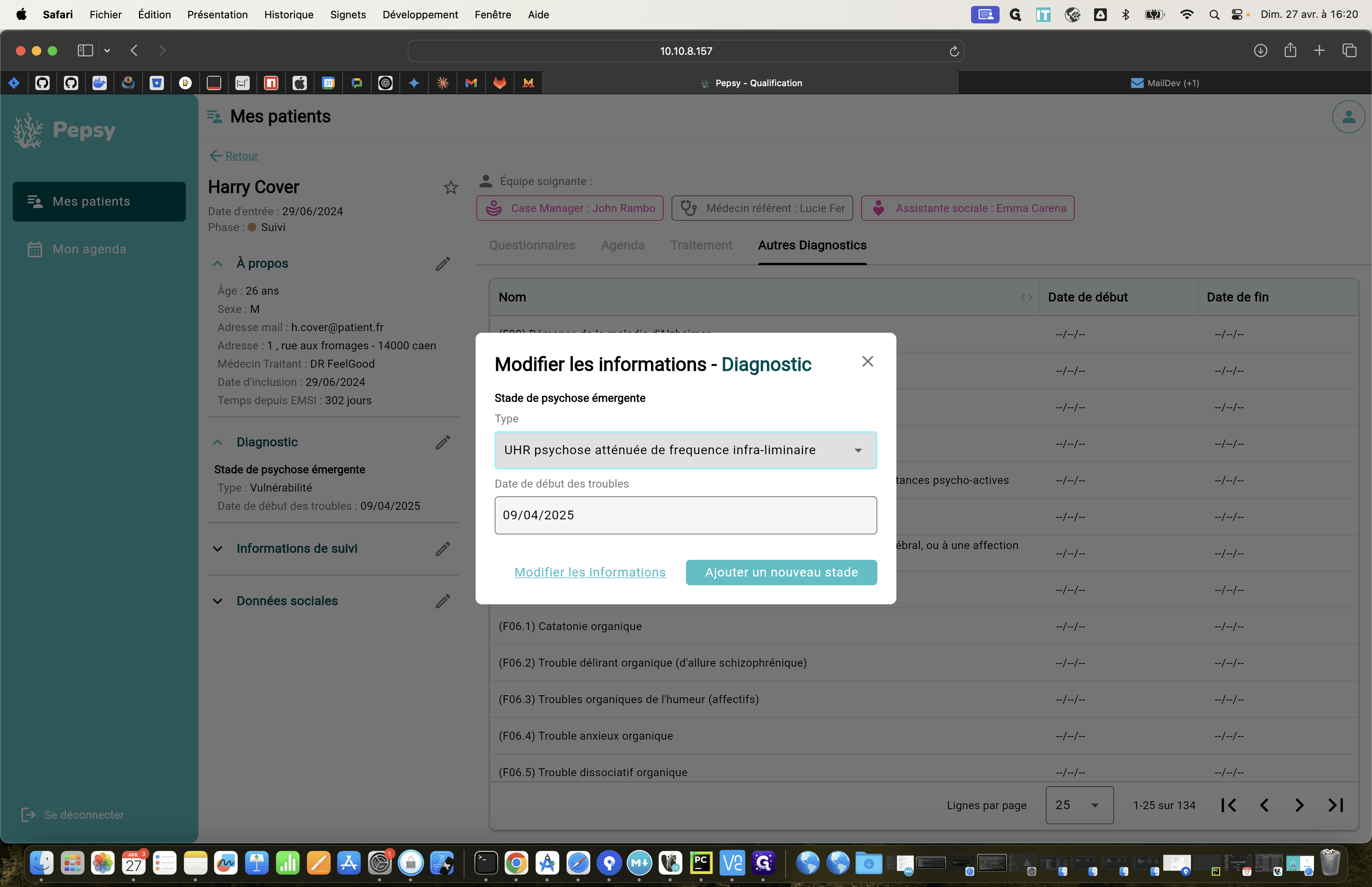Viewport: 1372px width, 887px height.
Task: Open Safari downloads icon
Action: coord(1260,51)
